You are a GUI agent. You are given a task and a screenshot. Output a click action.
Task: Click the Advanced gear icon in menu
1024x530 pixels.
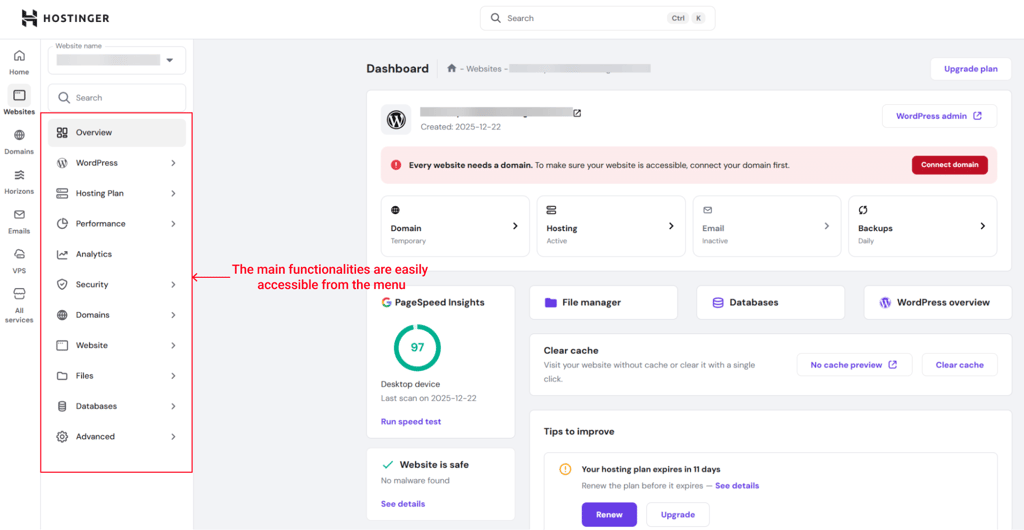[62, 437]
